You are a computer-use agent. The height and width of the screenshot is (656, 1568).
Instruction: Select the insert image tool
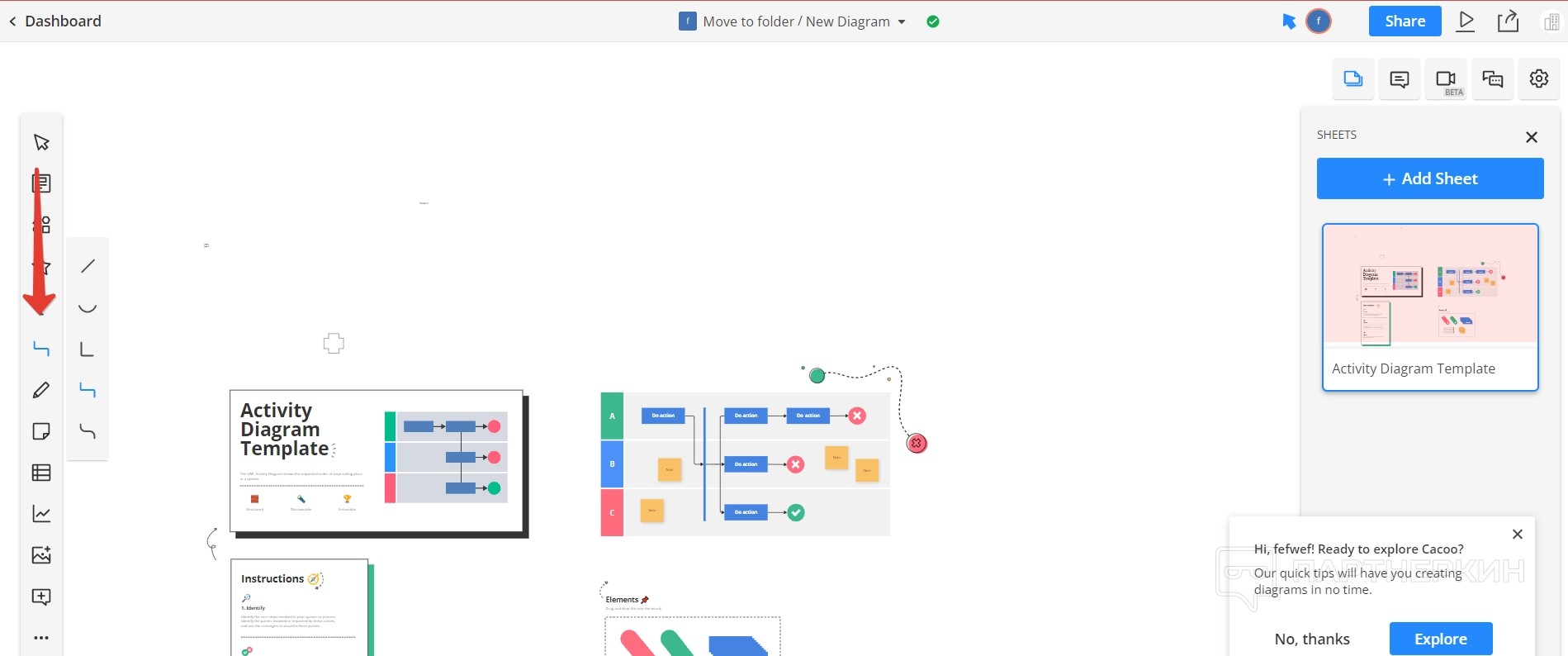[41, 555]
